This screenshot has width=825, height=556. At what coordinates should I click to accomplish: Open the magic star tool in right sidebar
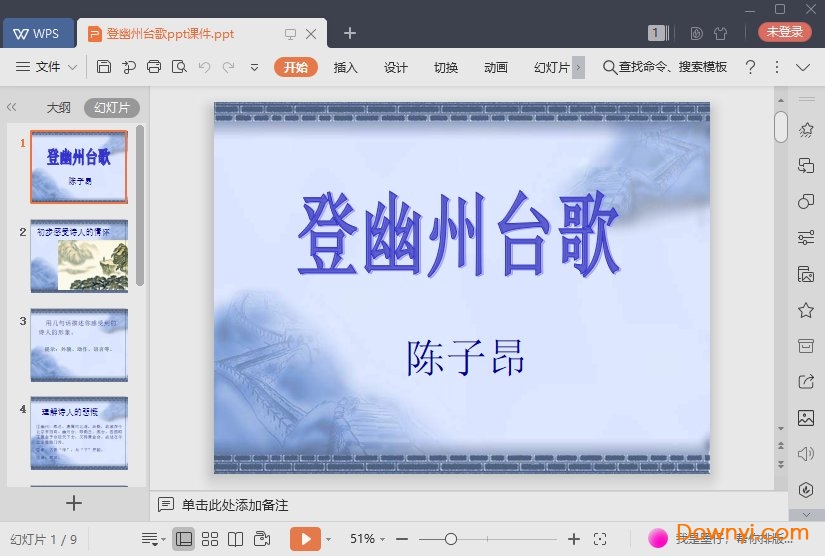pos(806,130)
